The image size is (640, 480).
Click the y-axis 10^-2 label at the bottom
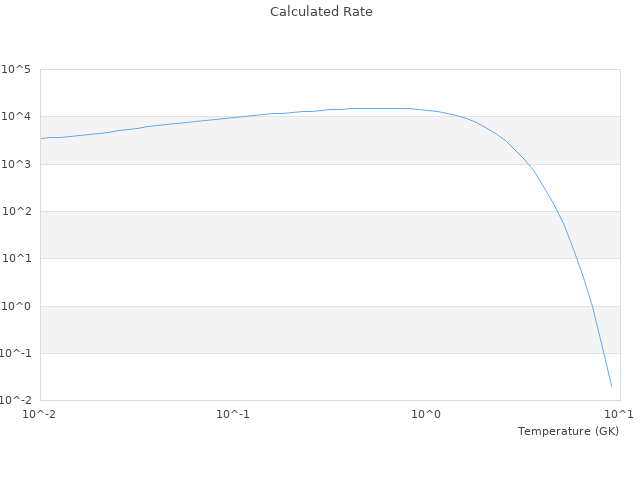point(14,401)
